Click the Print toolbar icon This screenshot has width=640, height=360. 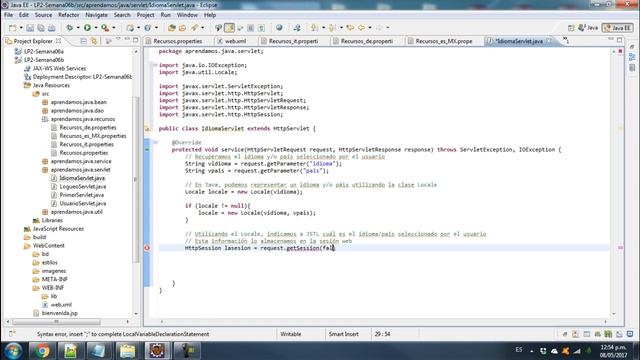(51, 28)
